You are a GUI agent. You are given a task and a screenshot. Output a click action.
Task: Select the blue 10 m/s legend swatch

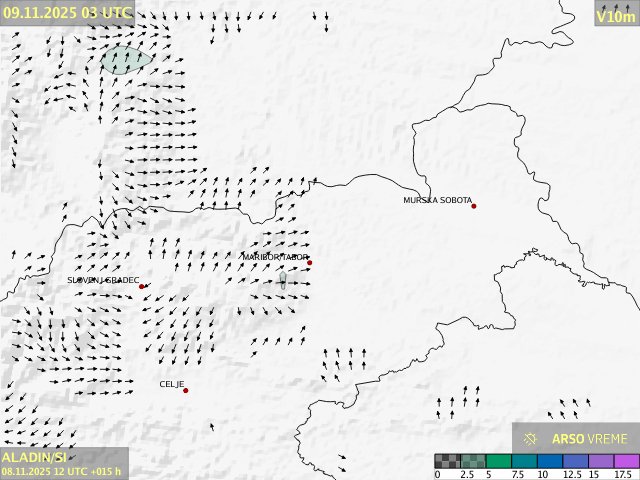550,461
